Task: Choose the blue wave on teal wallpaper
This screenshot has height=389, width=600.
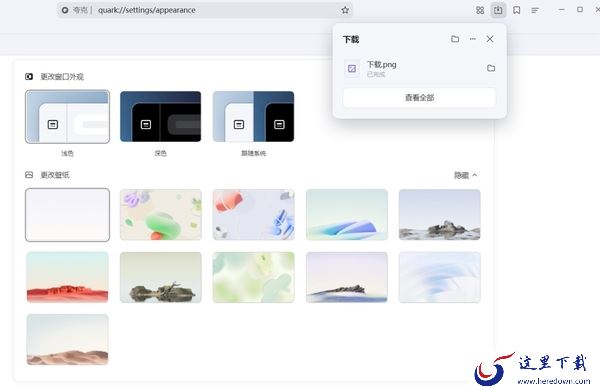Action: coord(347,215)
